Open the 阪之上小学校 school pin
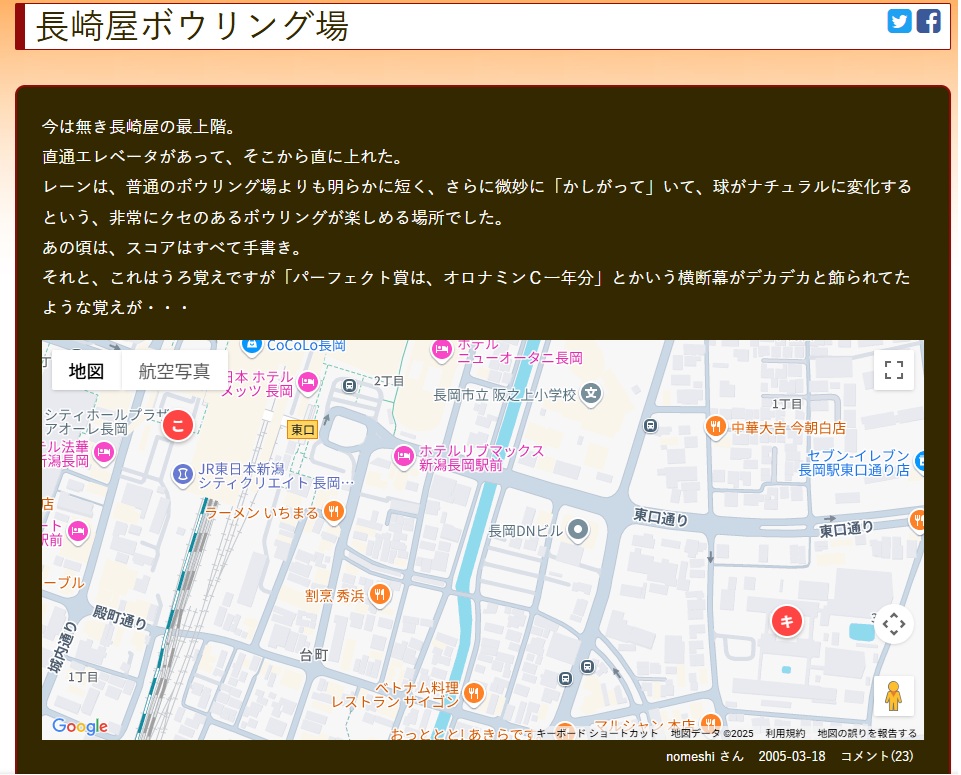The width and height of the screenshot is (961, 775). pyautogui.click(x=591, y=393)
